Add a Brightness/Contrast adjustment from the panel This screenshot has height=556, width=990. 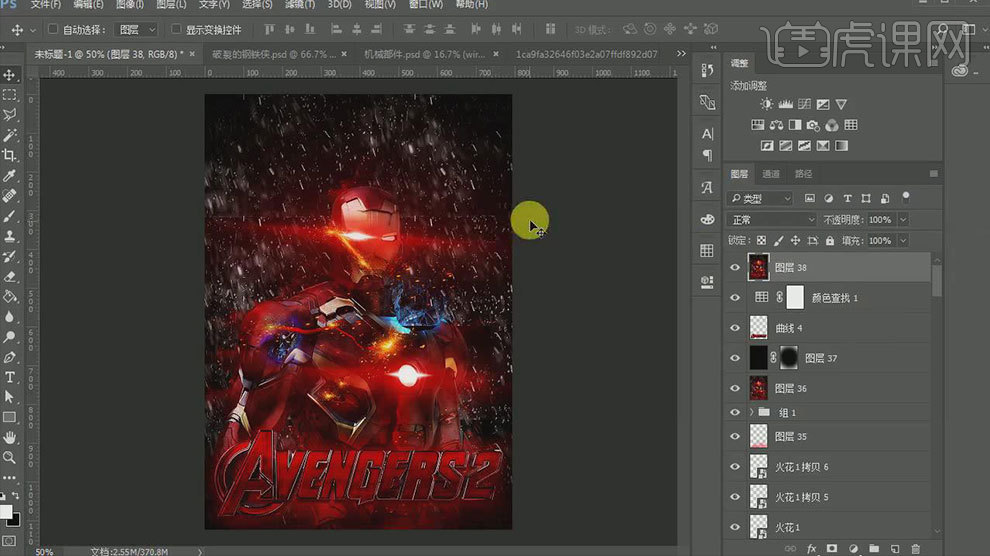[766, 104]
